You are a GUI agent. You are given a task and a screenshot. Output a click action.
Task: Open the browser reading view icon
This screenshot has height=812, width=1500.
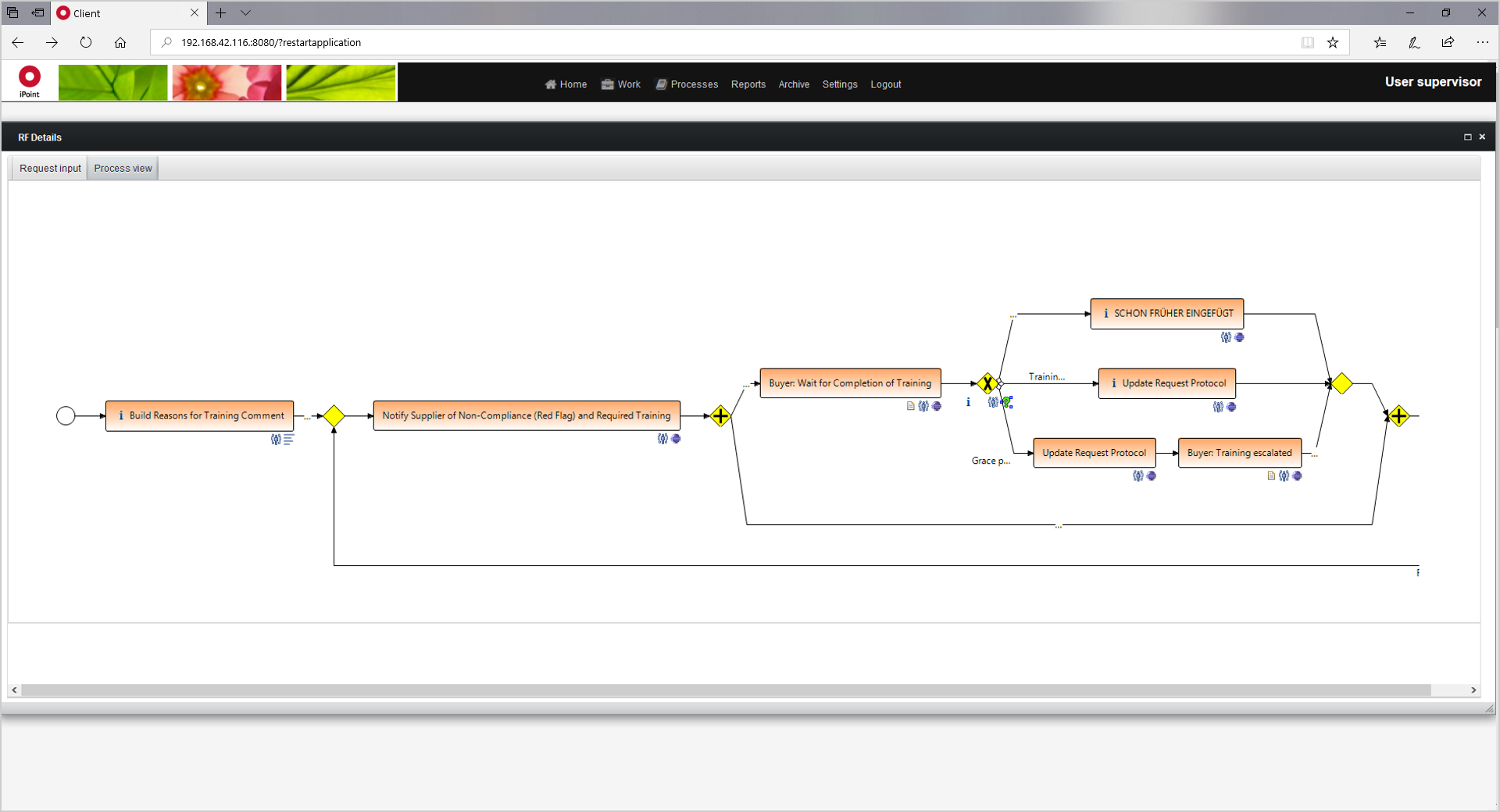1308,42
